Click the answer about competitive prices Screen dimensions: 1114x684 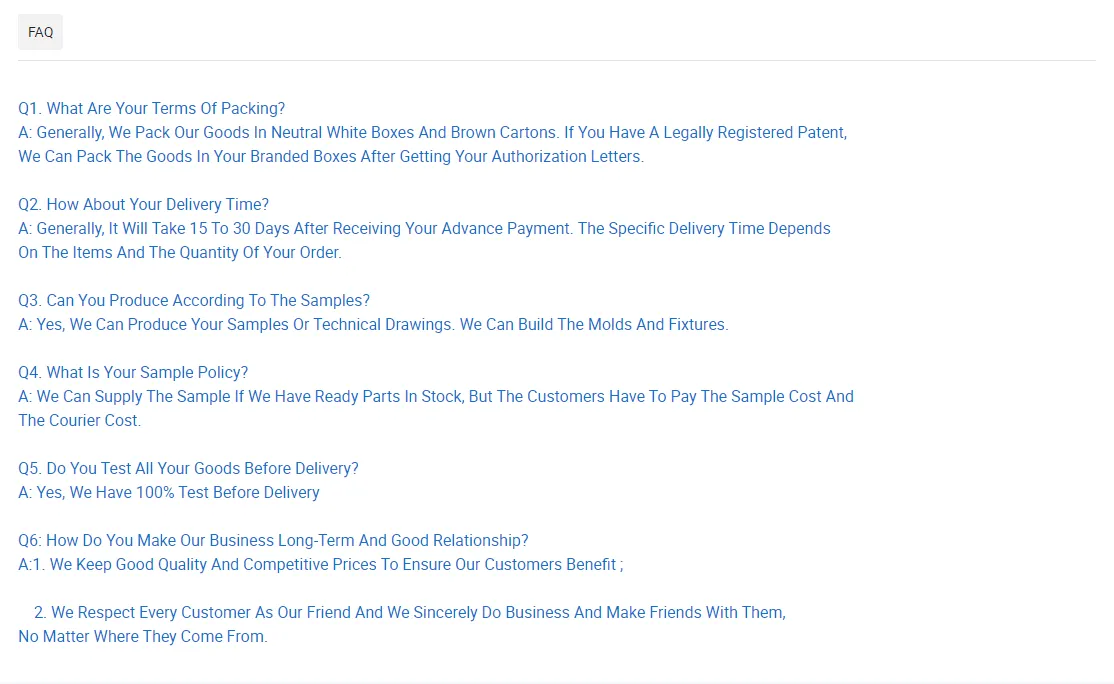[320, 564]
